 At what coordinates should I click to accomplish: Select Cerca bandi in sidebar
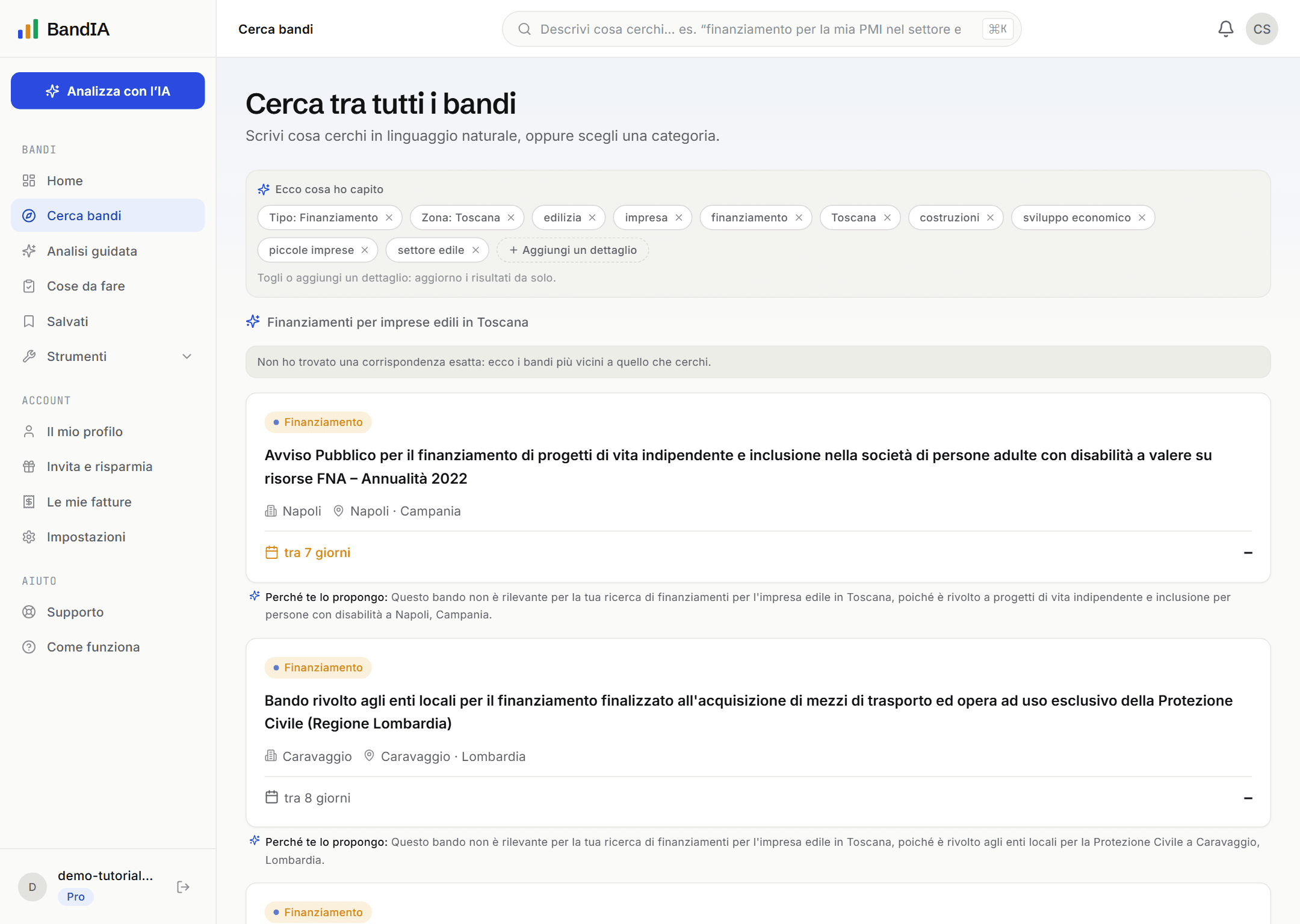coord(108,215)
